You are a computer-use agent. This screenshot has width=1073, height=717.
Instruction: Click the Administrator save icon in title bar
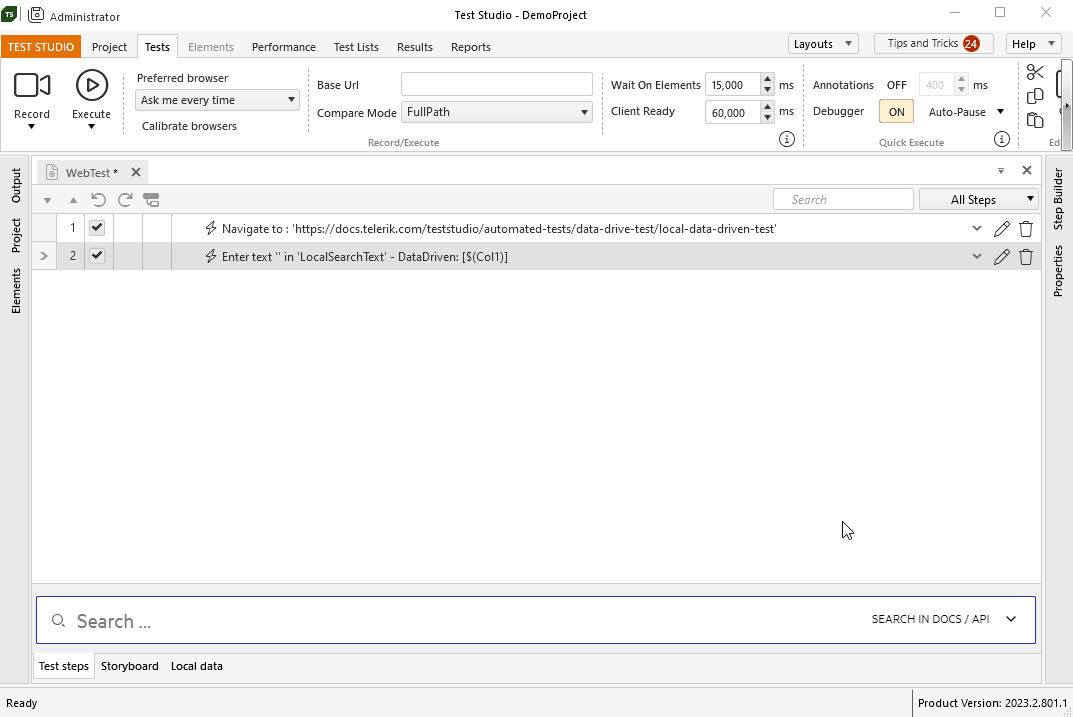(36, 14)
